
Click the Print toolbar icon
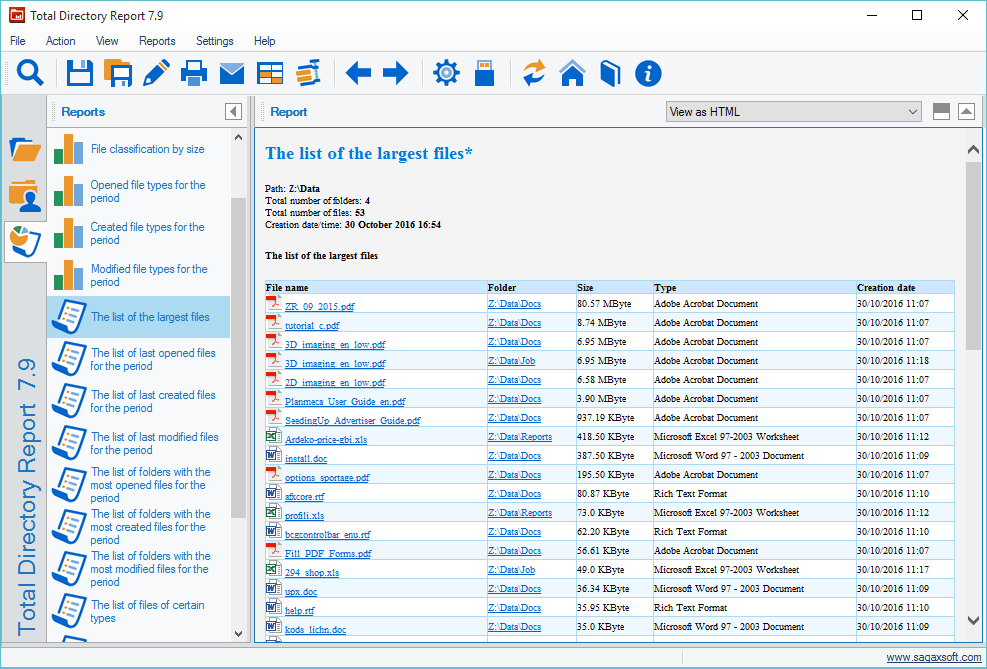[194, 73]
